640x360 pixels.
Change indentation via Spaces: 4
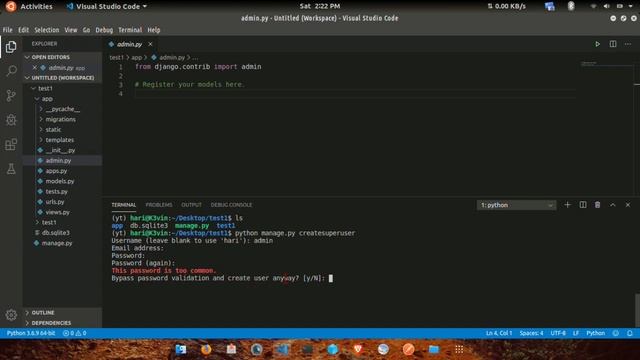[531, 333]
